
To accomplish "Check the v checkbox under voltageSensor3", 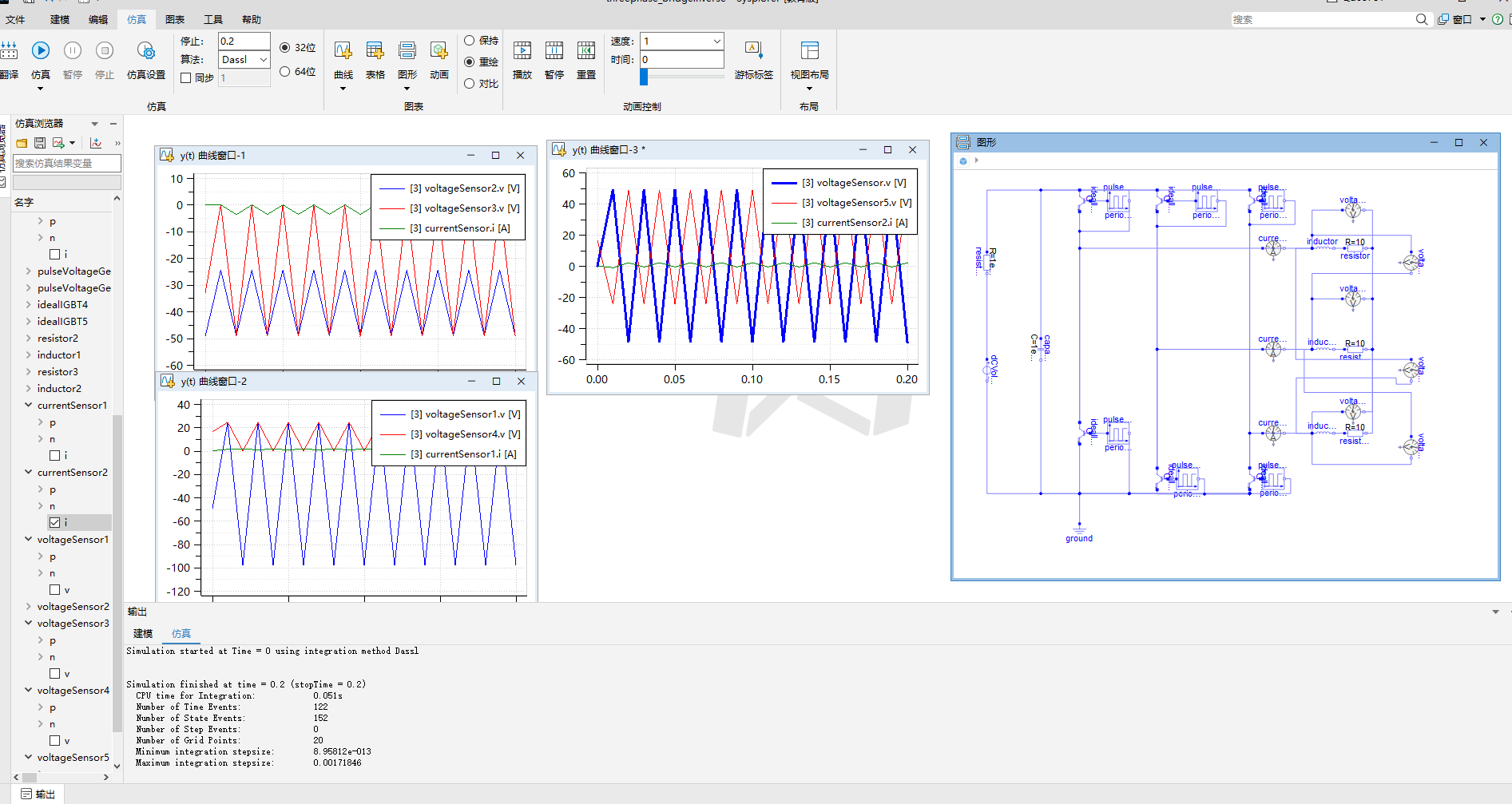I will (55, 674).
